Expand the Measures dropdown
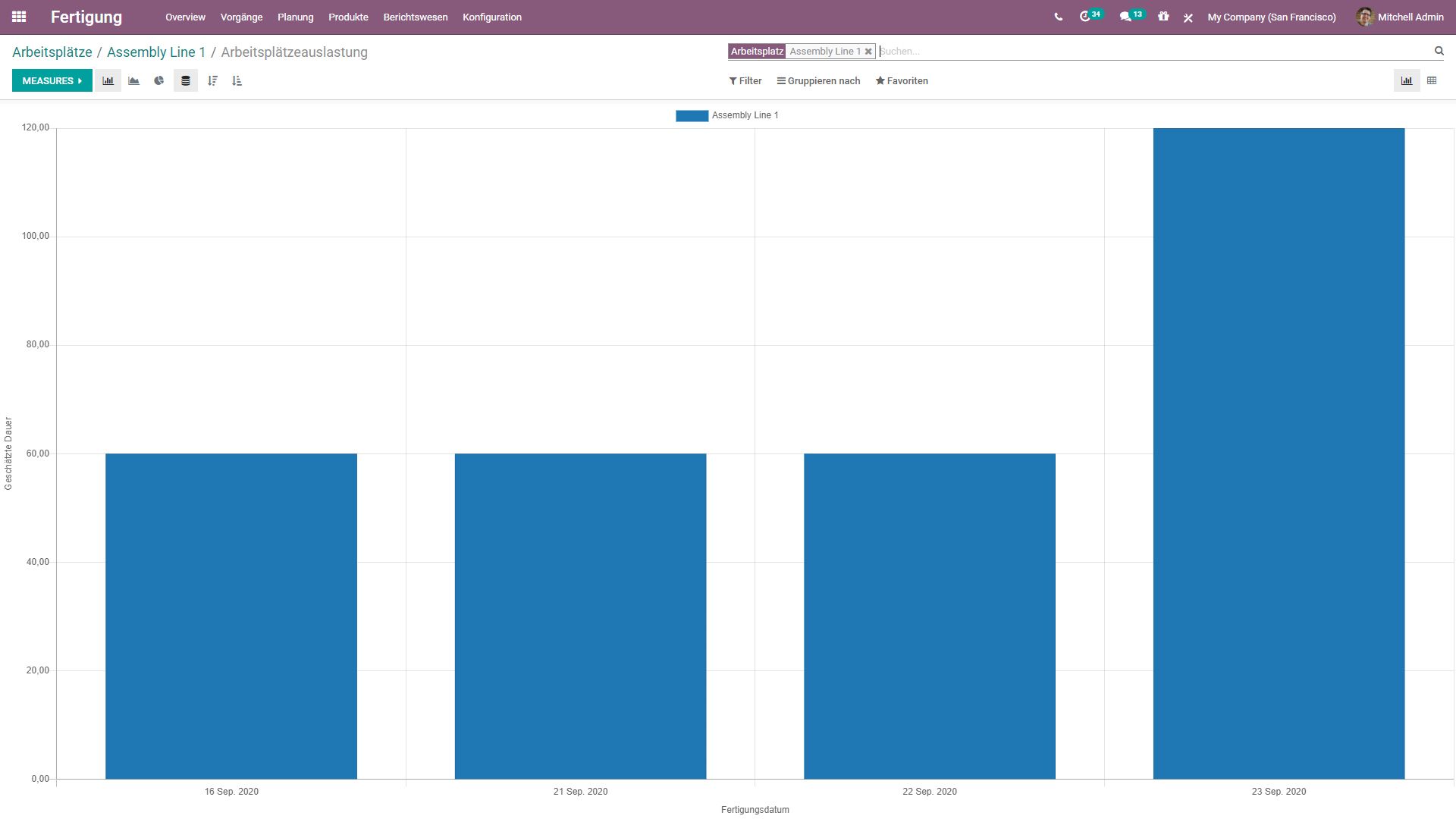This screenshot has height=819, width=1456. pos(52,80)
